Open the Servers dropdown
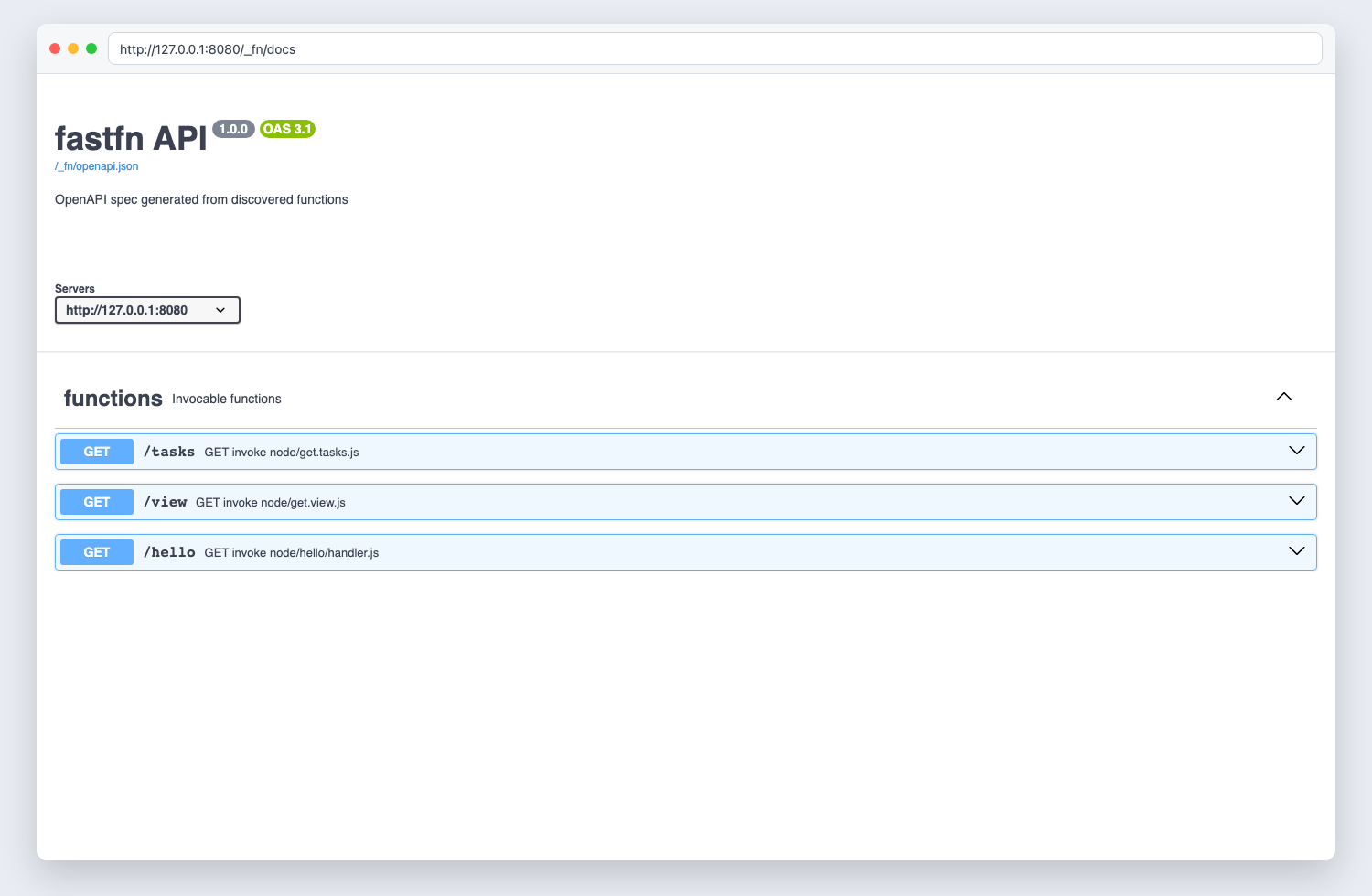This screenshot has height=896, width=1372. pyautogui.click(x=146, y=310)
